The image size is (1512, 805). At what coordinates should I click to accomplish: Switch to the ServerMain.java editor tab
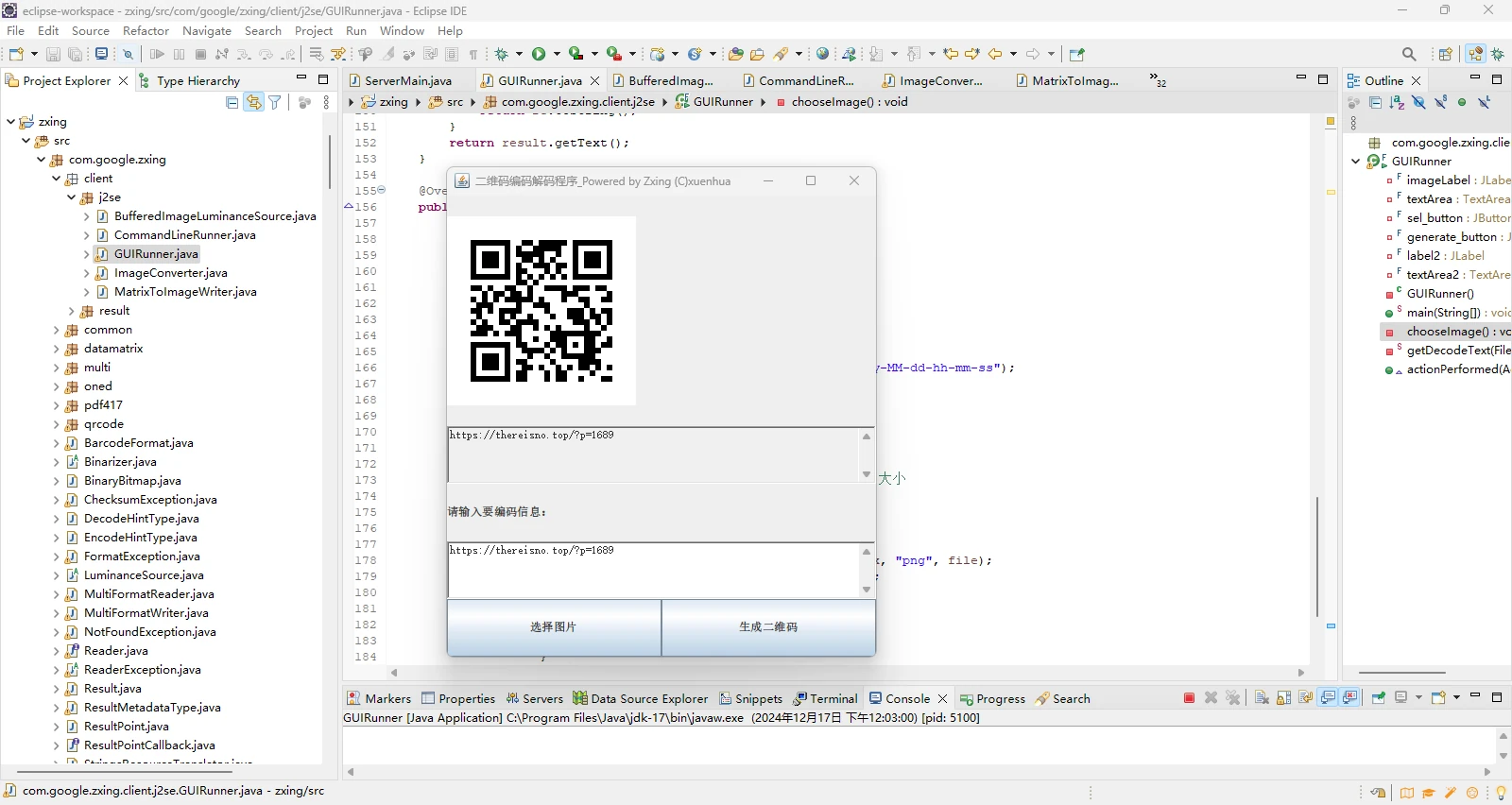pos(407,81)
